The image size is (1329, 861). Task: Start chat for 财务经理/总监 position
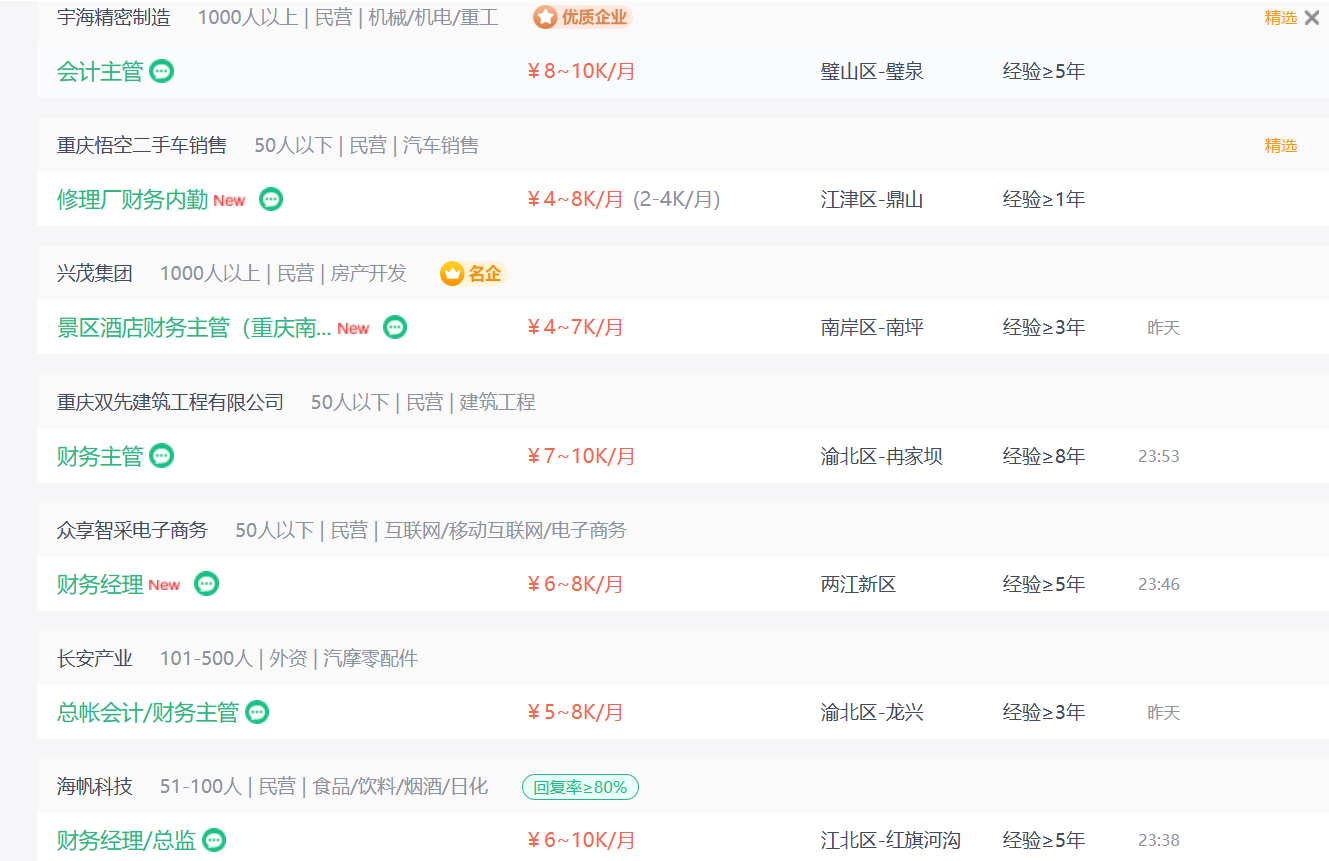(214, 840)
